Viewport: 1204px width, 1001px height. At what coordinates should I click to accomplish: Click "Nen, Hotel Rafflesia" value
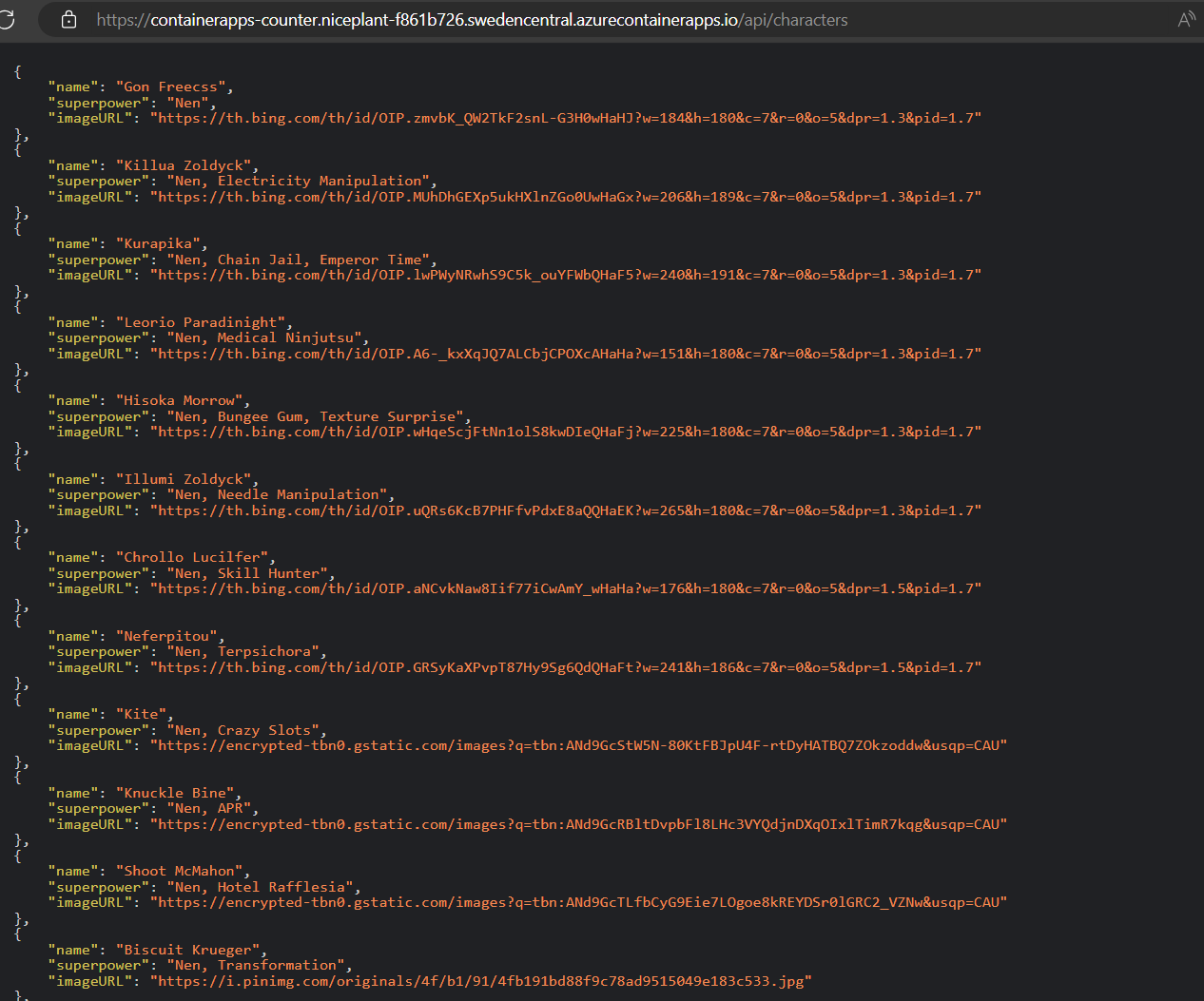(x=261, y=887)
